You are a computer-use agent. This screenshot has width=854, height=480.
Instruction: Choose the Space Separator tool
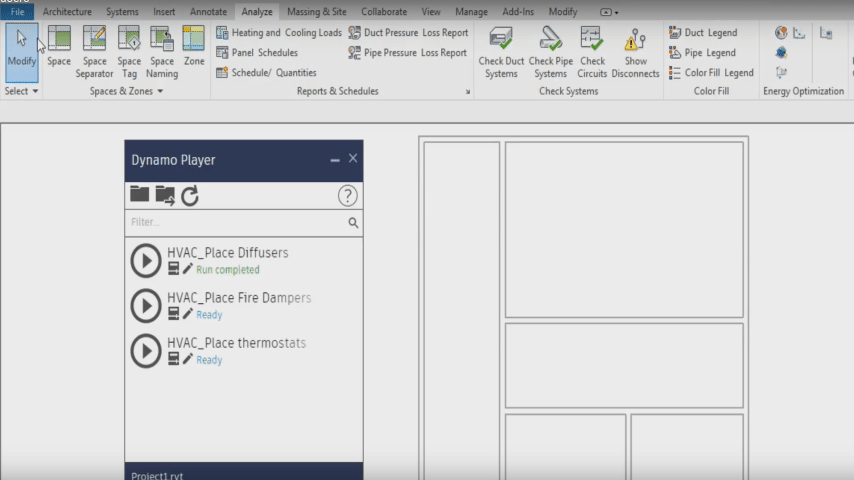click(94, 52)
